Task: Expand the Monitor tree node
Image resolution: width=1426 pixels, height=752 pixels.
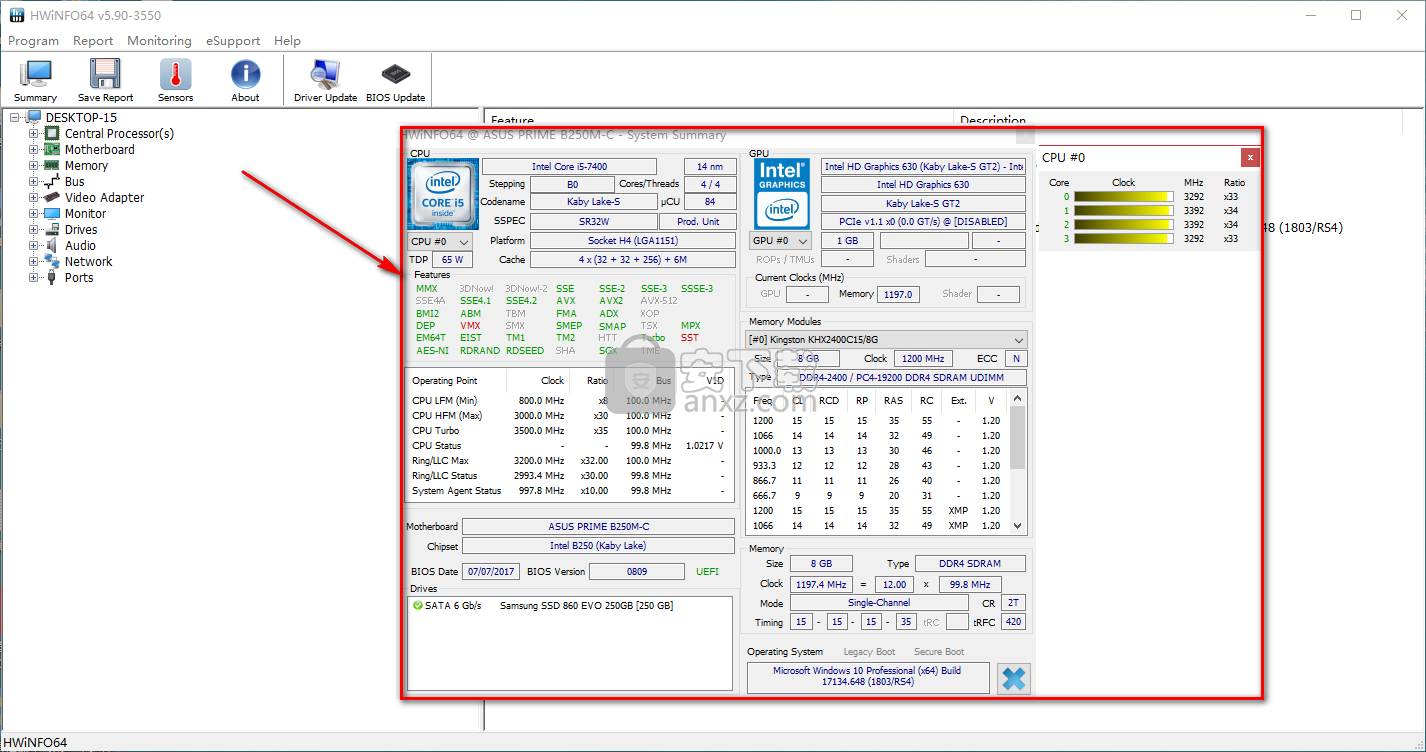Action: click(34, 213)
